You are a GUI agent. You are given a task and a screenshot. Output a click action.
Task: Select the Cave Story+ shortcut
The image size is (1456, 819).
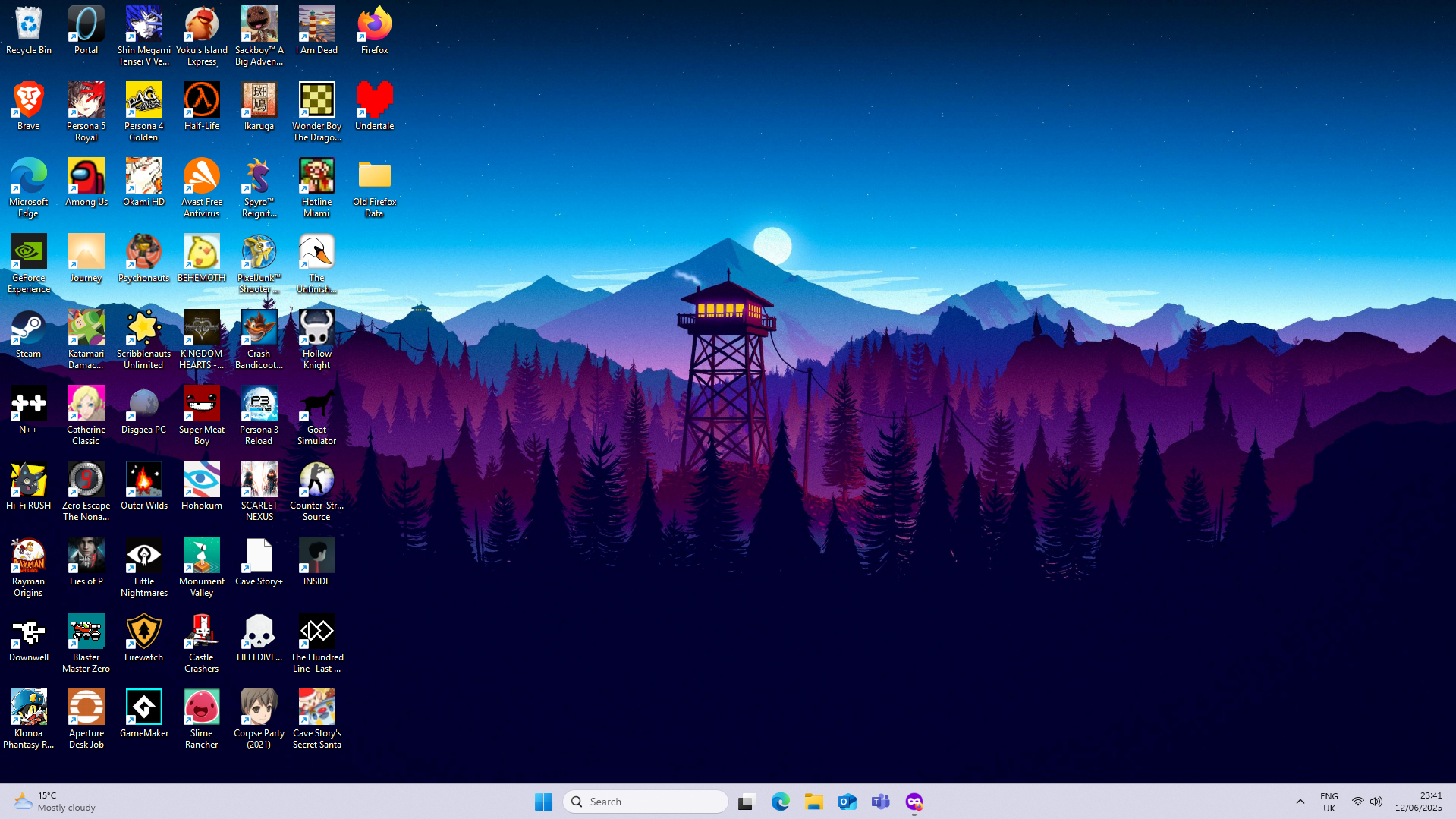[x=259, y=556]
